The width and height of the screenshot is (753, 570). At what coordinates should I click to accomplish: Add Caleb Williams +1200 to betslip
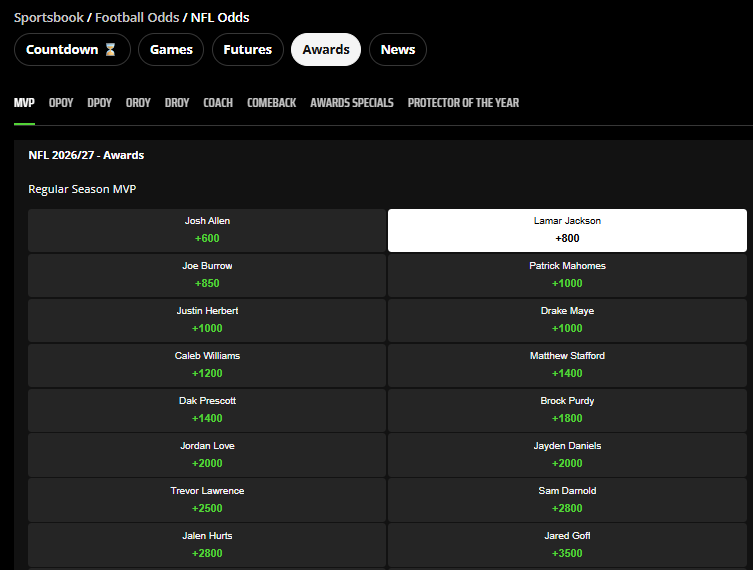point(207,365)
